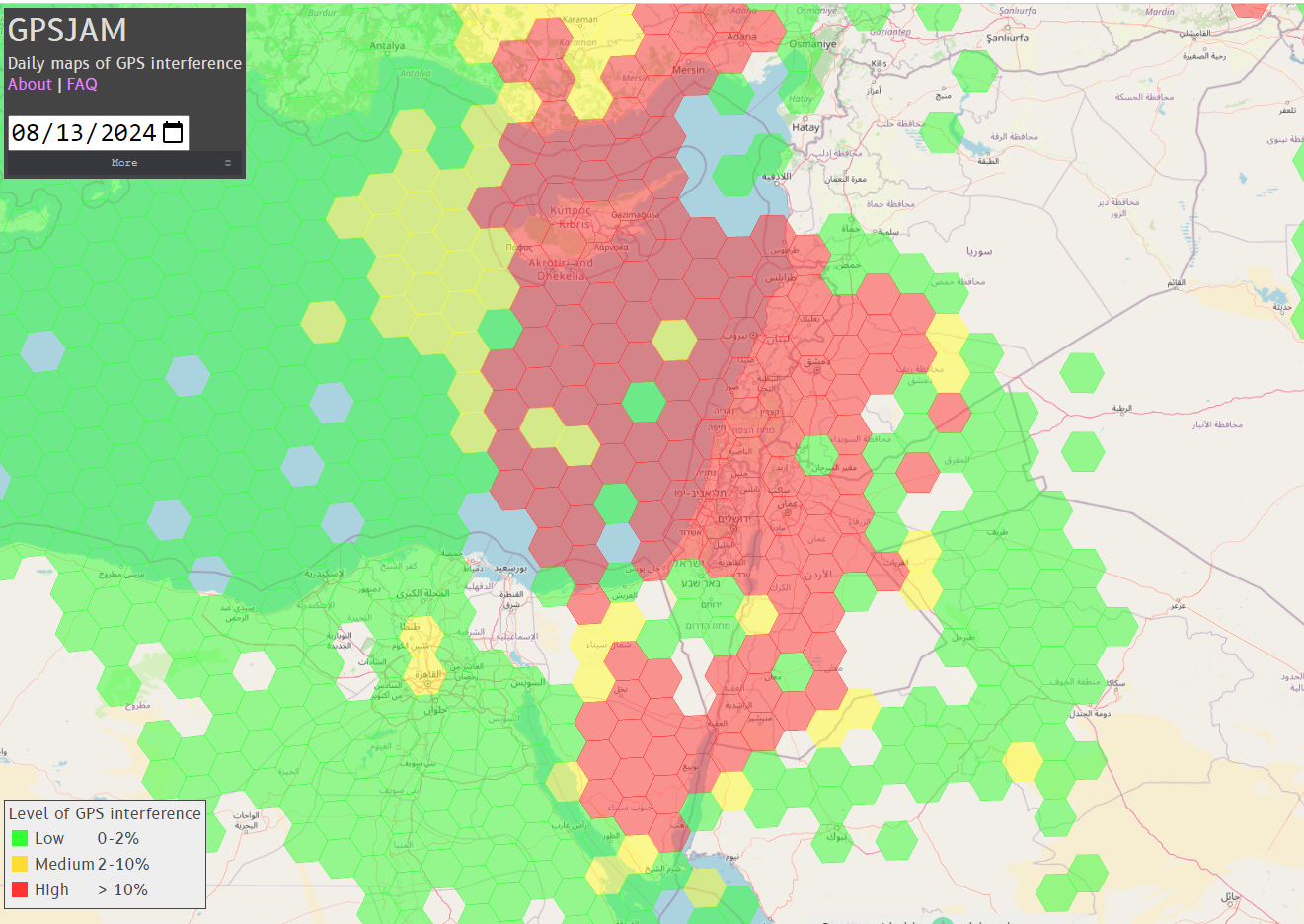Click the Şanlıurfa label on the map

tap(1007, 38)
